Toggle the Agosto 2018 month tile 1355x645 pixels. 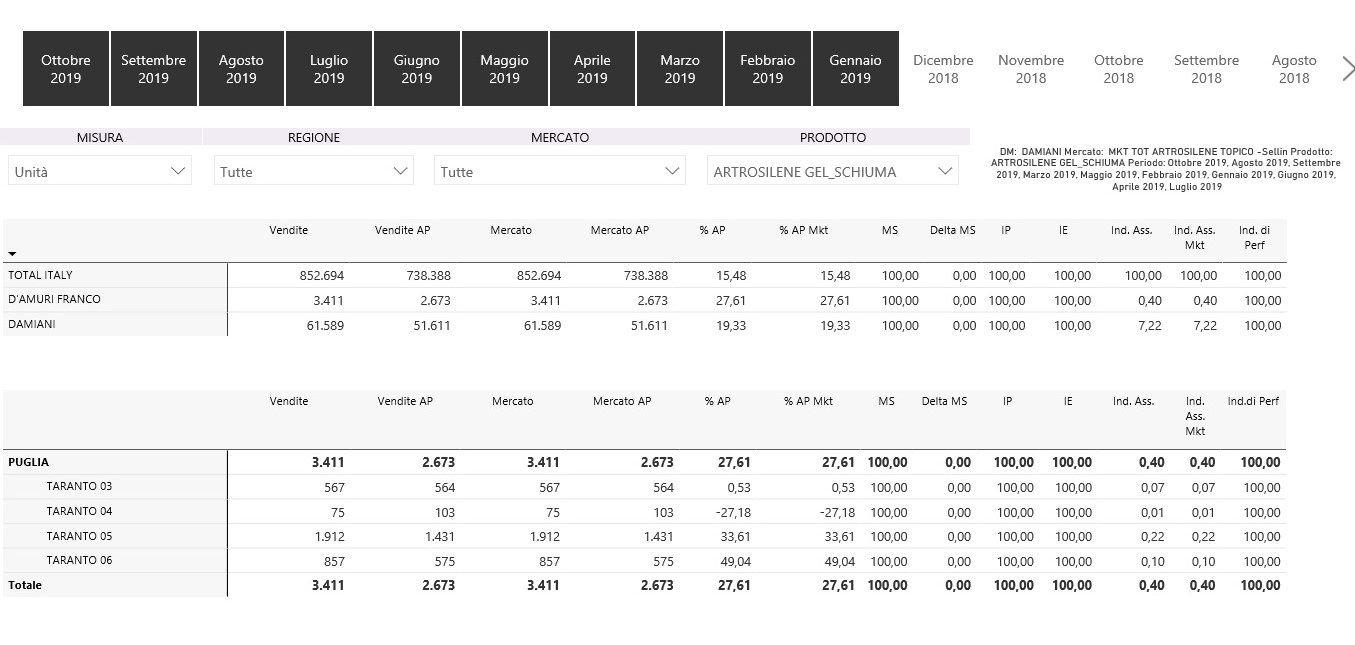(1294, 69)
